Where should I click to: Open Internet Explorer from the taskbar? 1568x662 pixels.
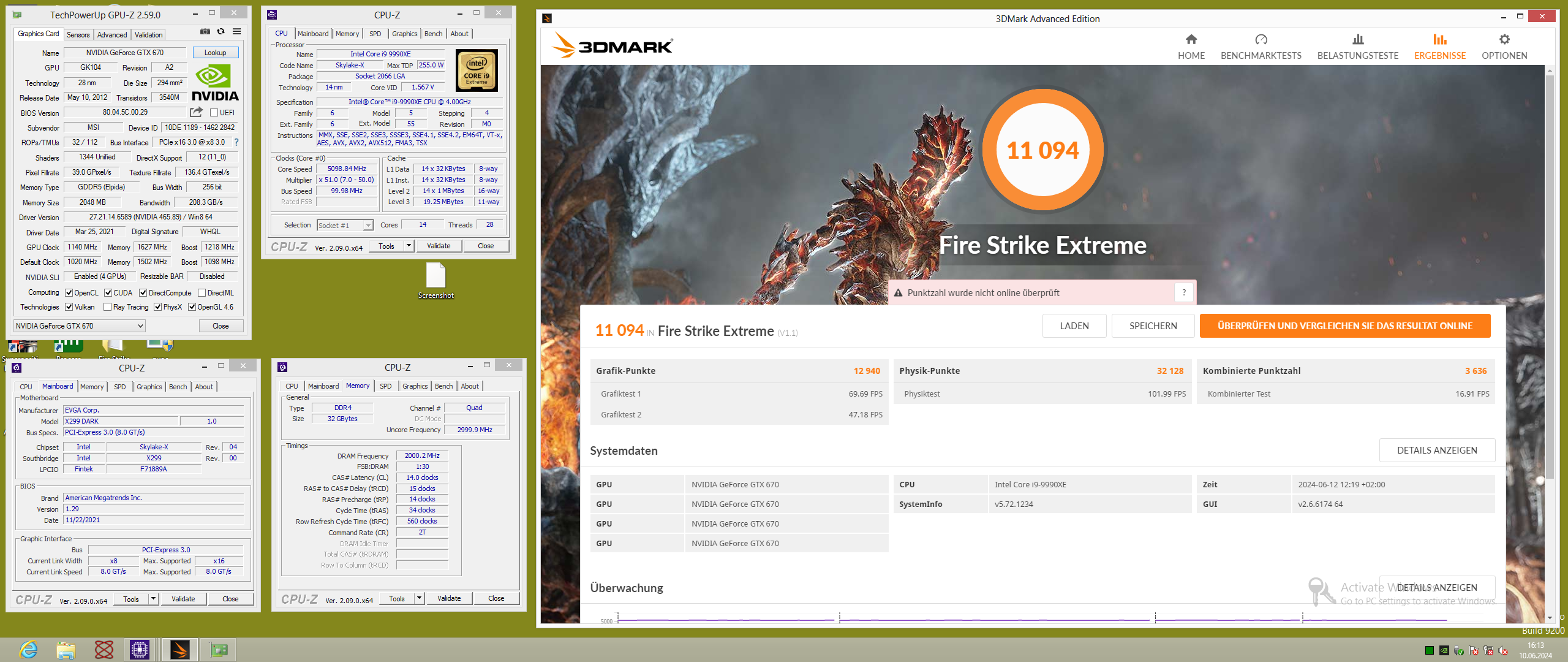point(28,649)
